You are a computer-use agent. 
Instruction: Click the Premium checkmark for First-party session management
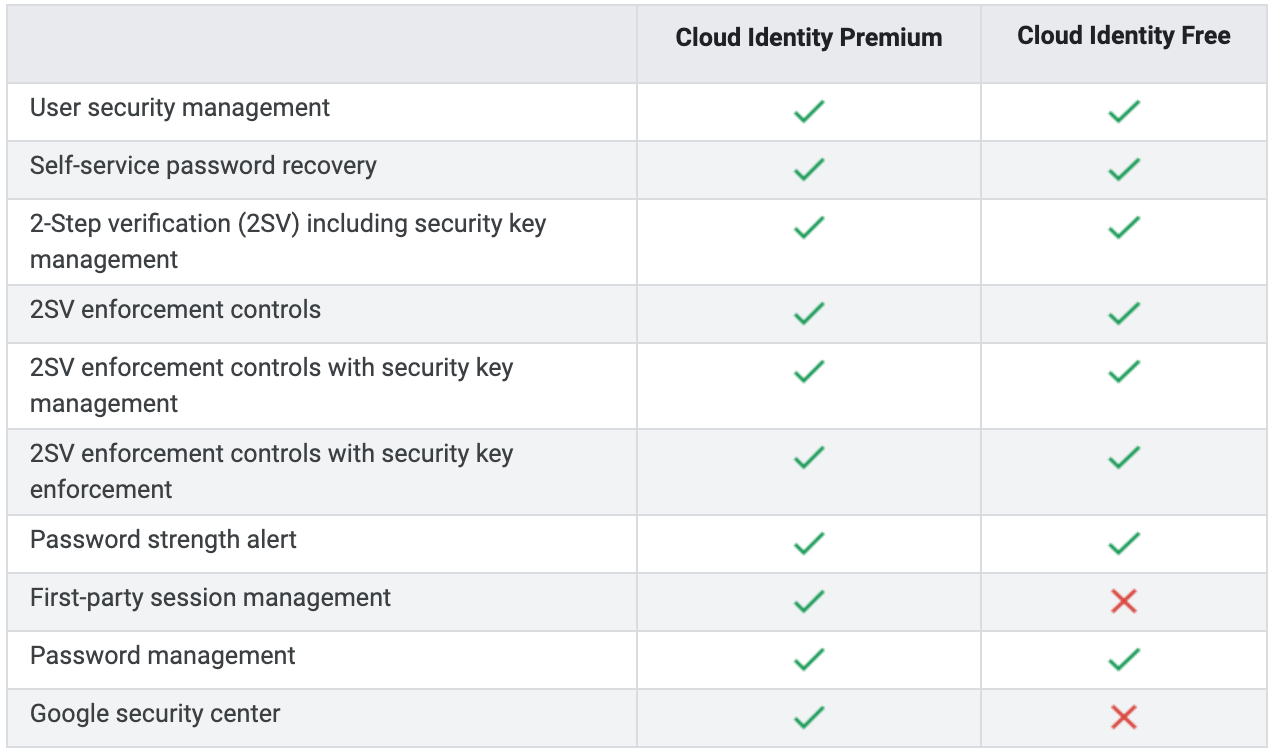pos(808,601)
